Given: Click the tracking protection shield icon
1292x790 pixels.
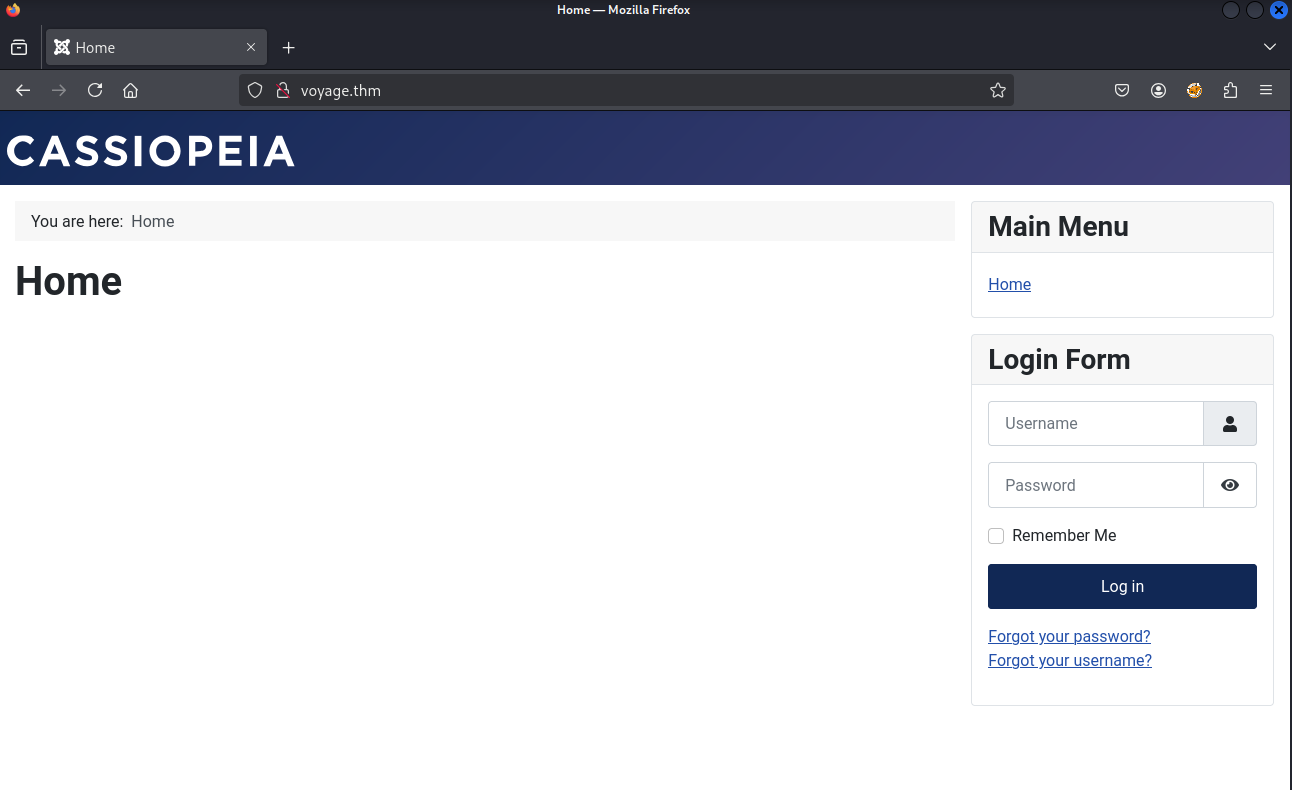Looking at the screenshot, I should [255, 90].
